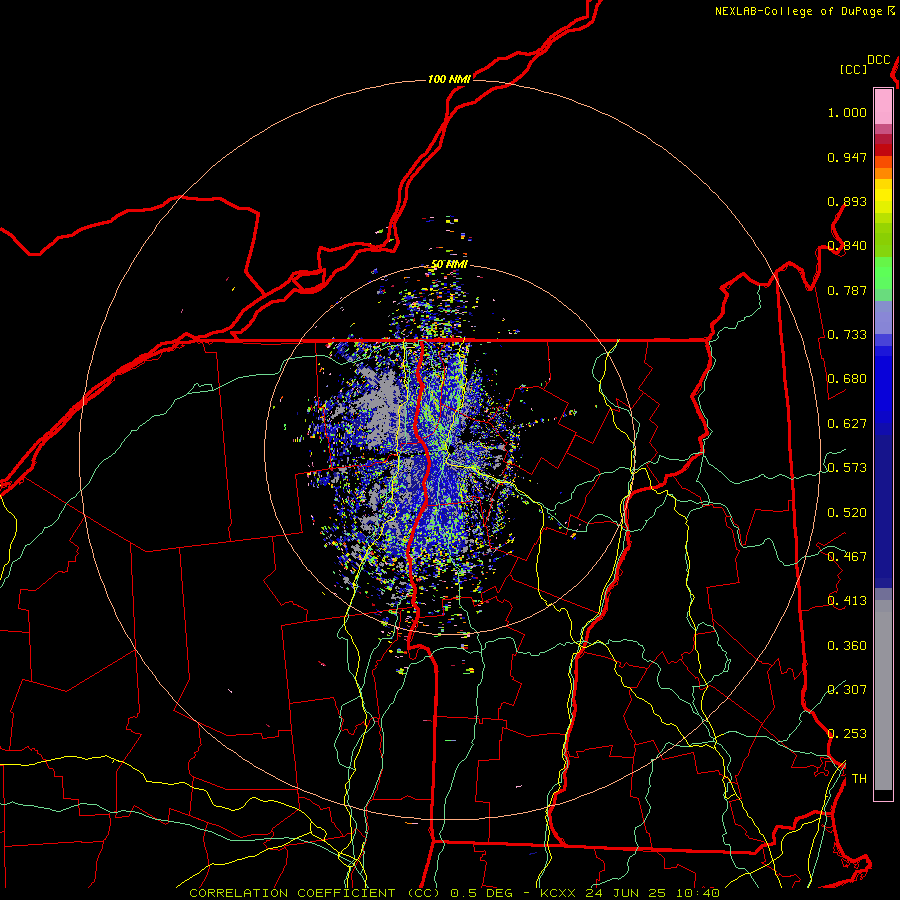This screenshot has height=900, width=900.
Task: Click the 0.947 value on color scale
Action: coord(847,157)
